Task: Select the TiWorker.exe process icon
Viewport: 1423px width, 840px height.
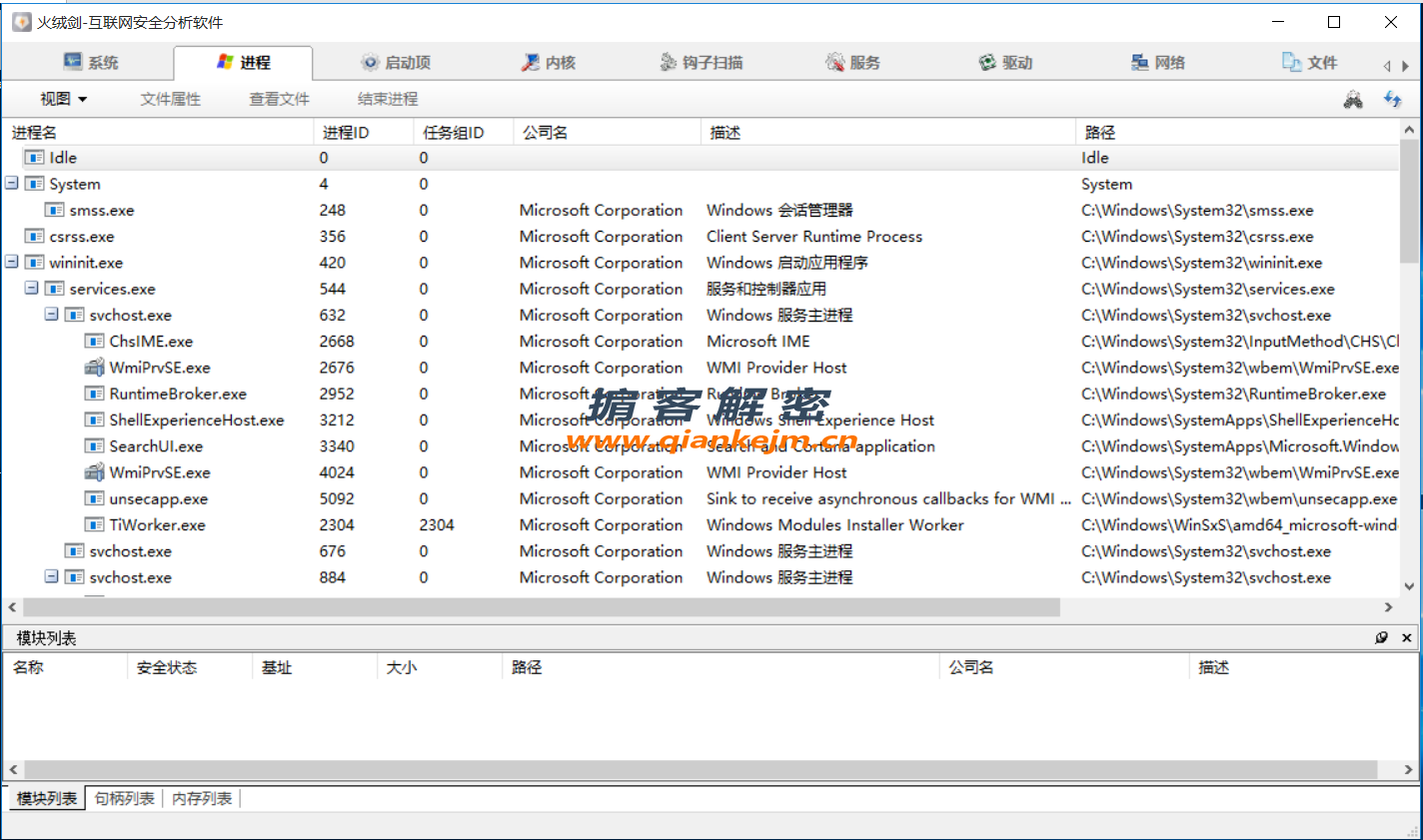Action: [95, 524]
